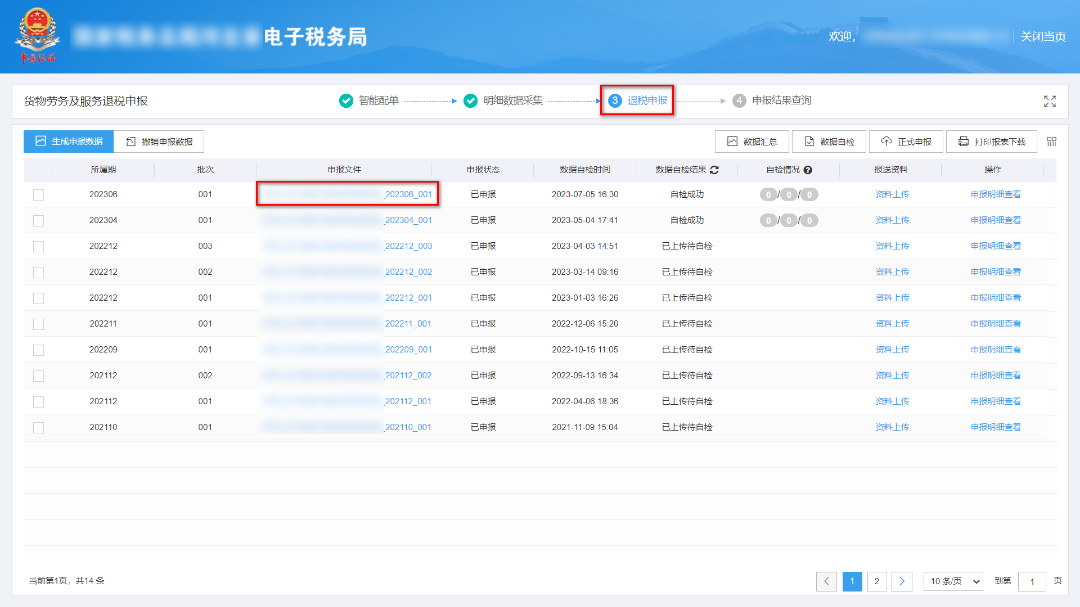Click 资料上传 in the 202110 row
This screenshot has width=1080, height=607.
892,427
